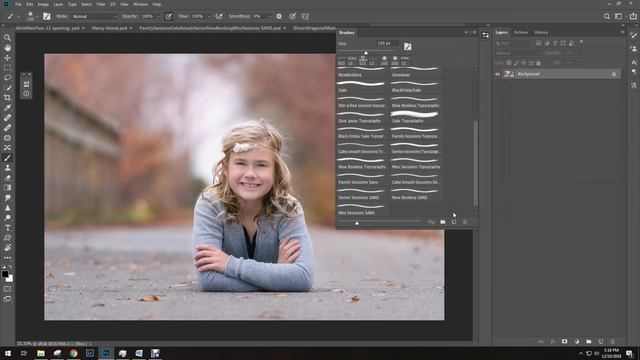Open the File menu

point(18,4)
